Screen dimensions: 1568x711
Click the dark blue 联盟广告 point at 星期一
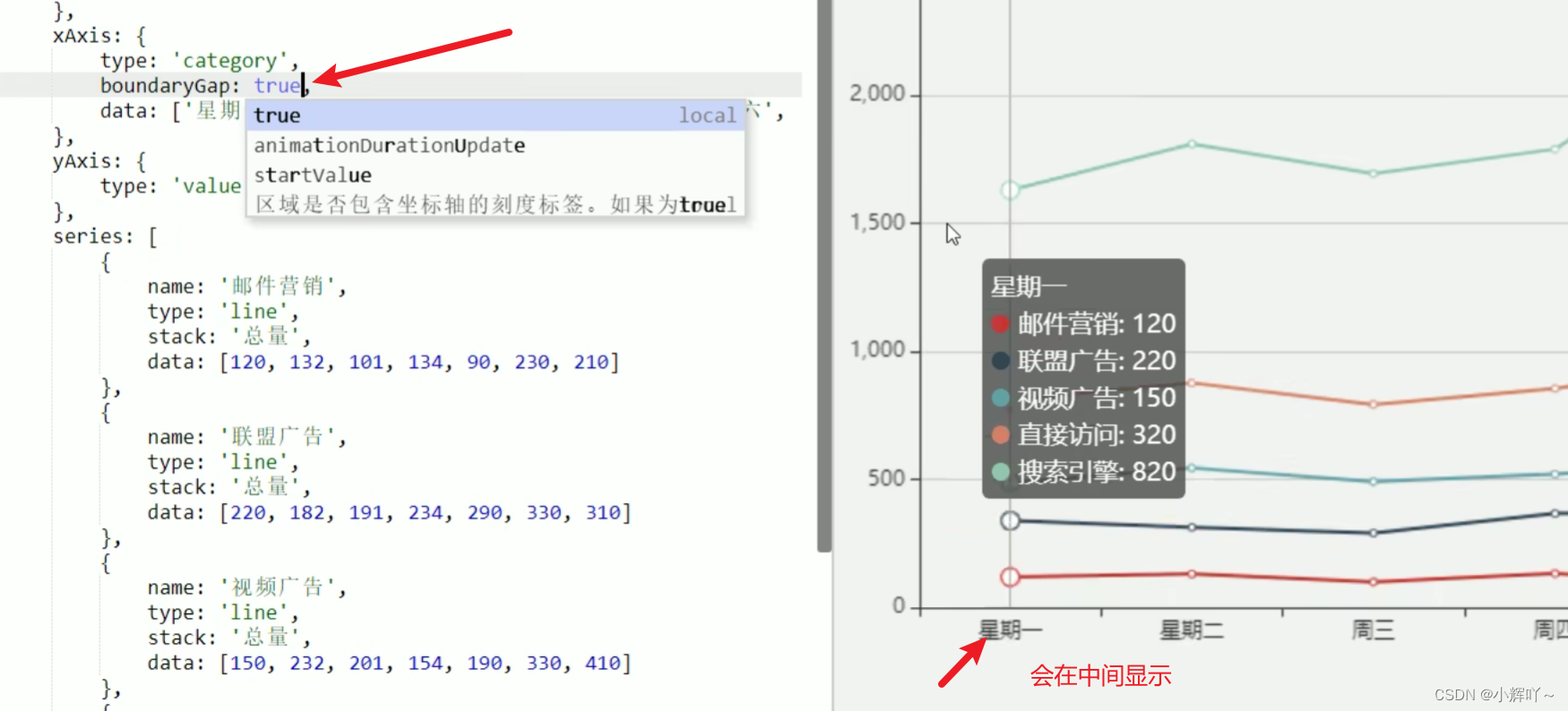(x=1010, y=520)
